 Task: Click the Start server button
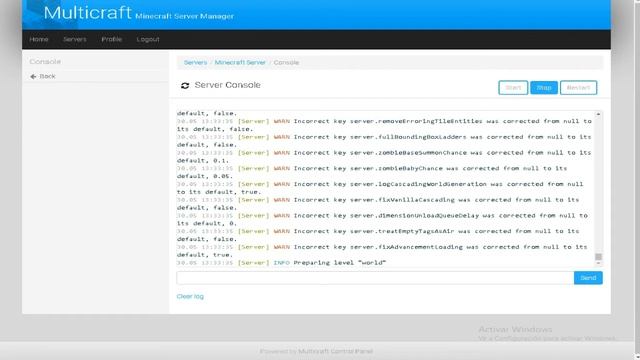click(513, 87)
